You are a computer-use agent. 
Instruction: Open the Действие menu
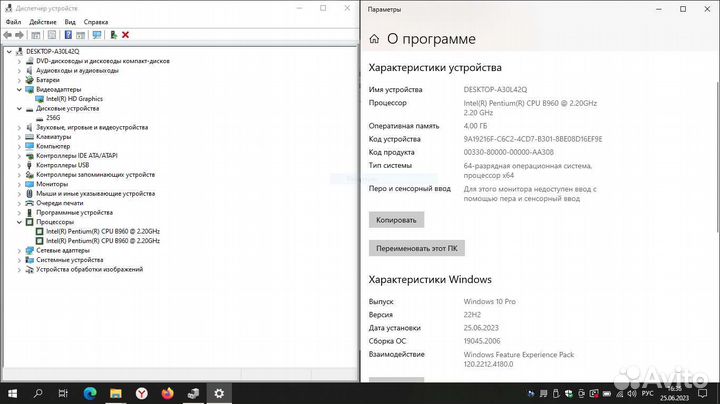tap(43, 22)
